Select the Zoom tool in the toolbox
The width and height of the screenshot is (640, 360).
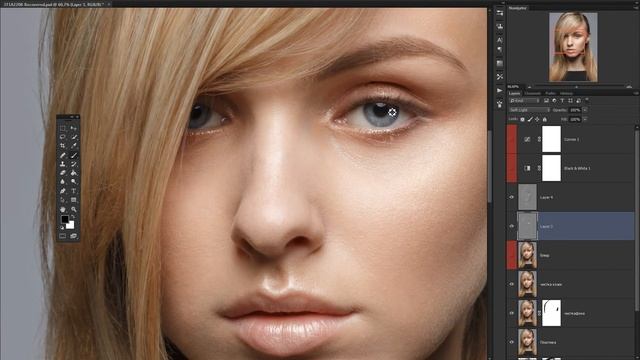74,209
